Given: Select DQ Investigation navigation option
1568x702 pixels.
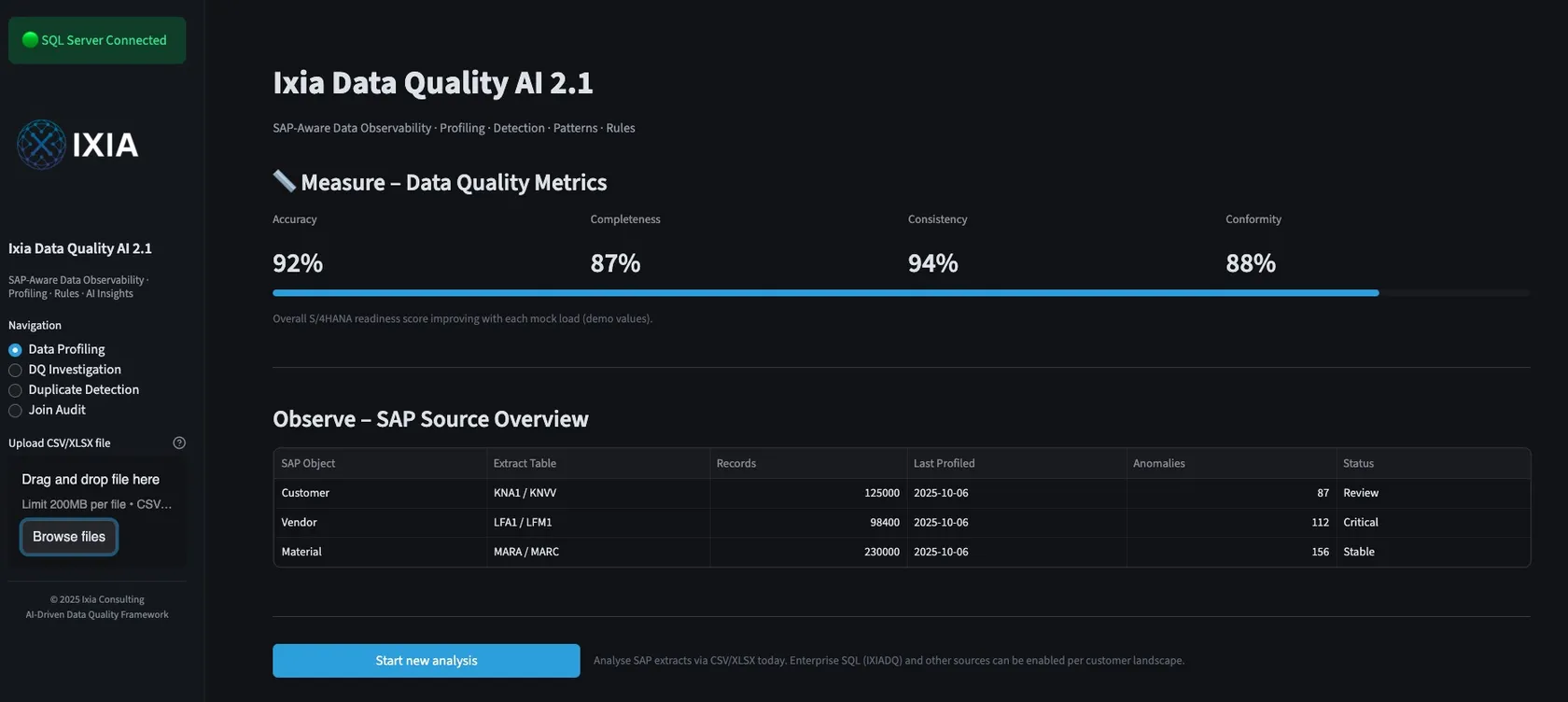Looking at the screenshot, I should tap(64, 370).
